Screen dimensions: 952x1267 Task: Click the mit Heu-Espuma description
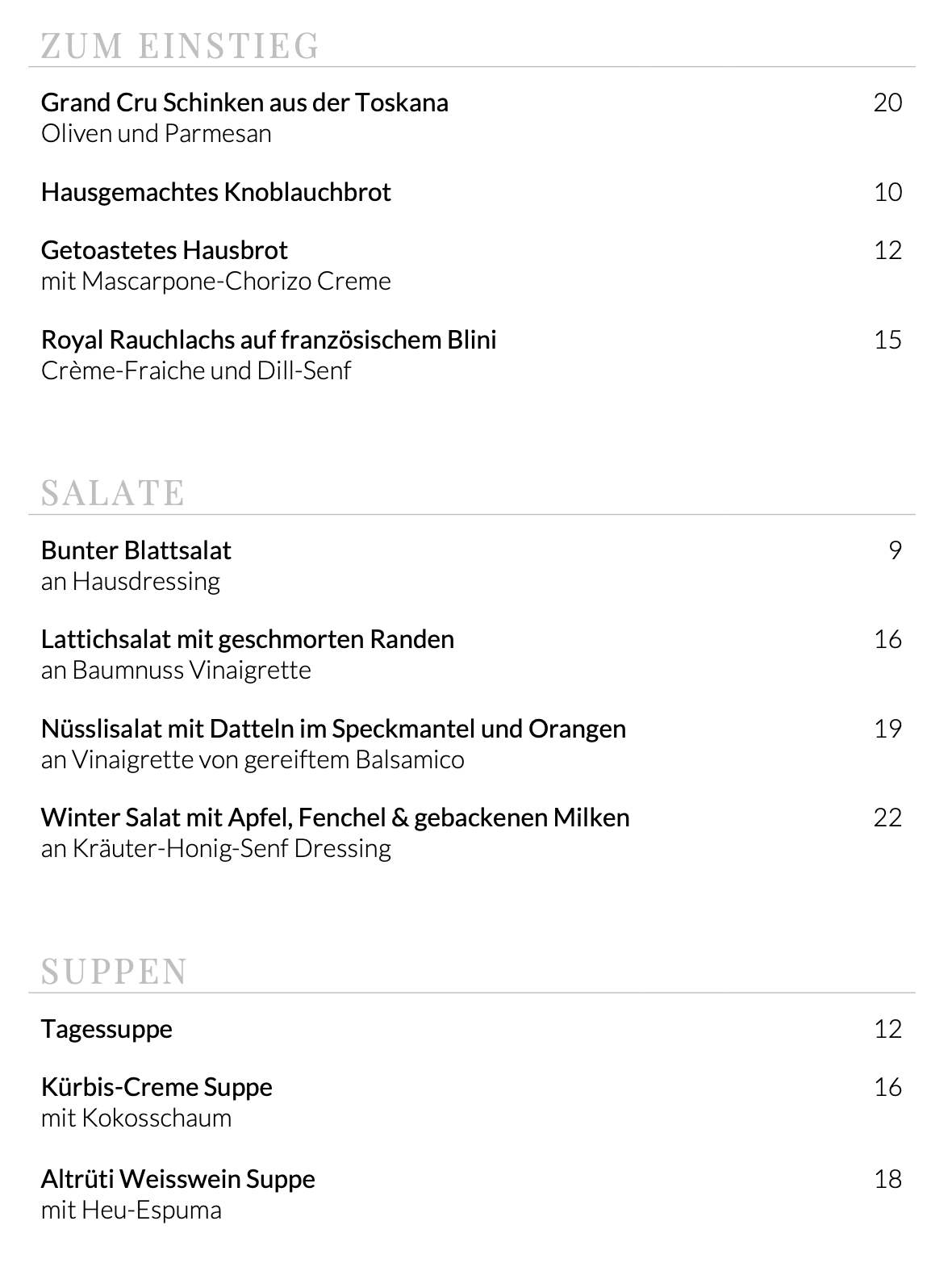pos(132,1211)
